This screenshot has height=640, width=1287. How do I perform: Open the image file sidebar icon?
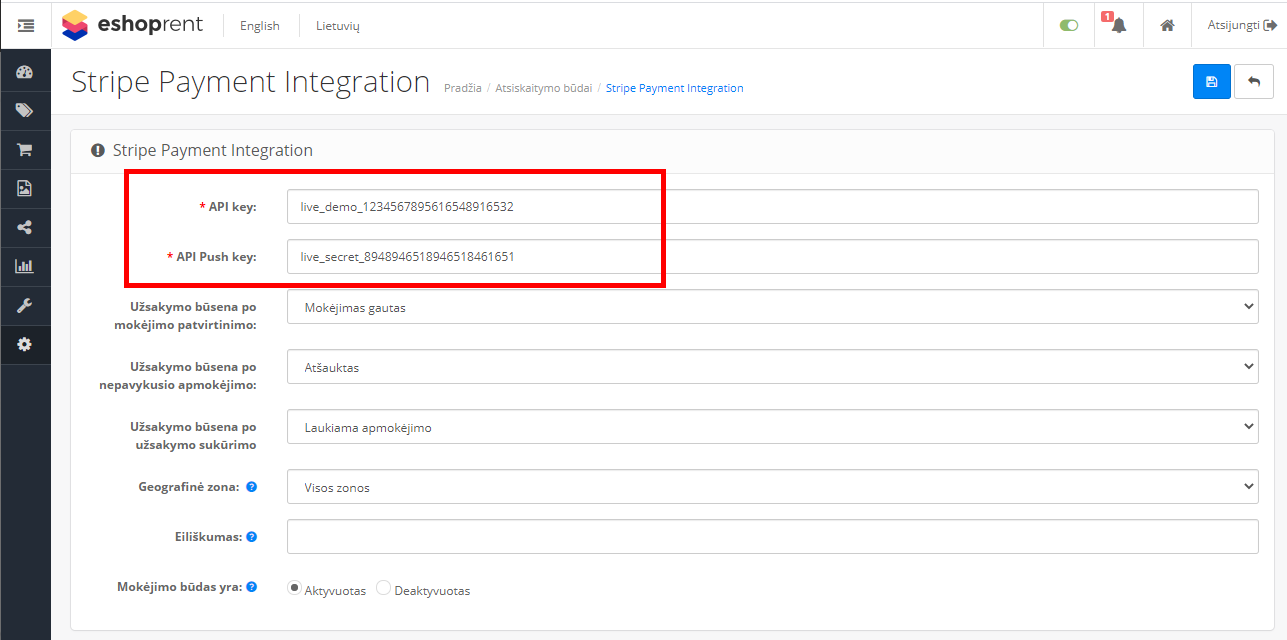point(25,188)
